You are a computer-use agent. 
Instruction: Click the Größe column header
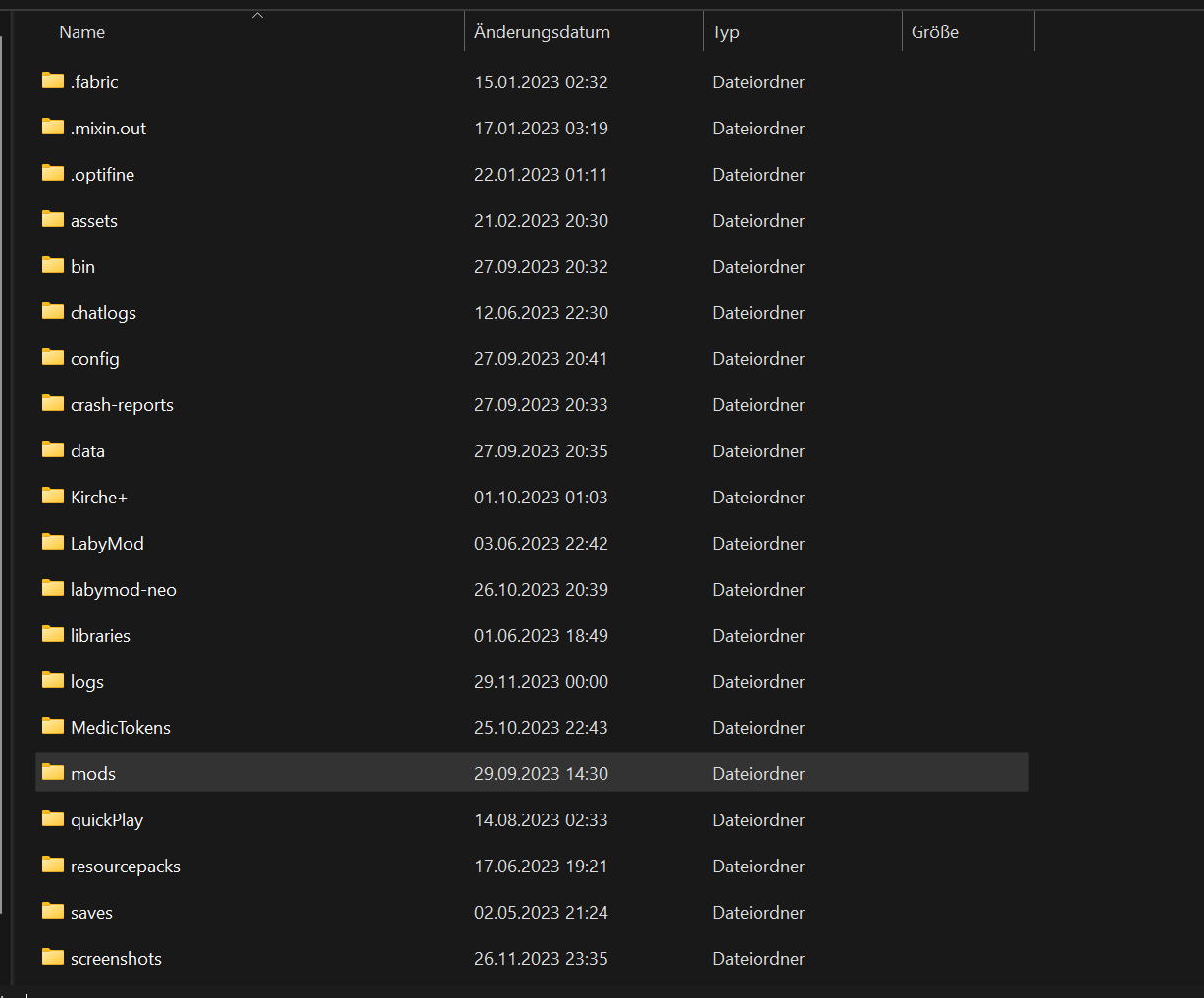934,32
